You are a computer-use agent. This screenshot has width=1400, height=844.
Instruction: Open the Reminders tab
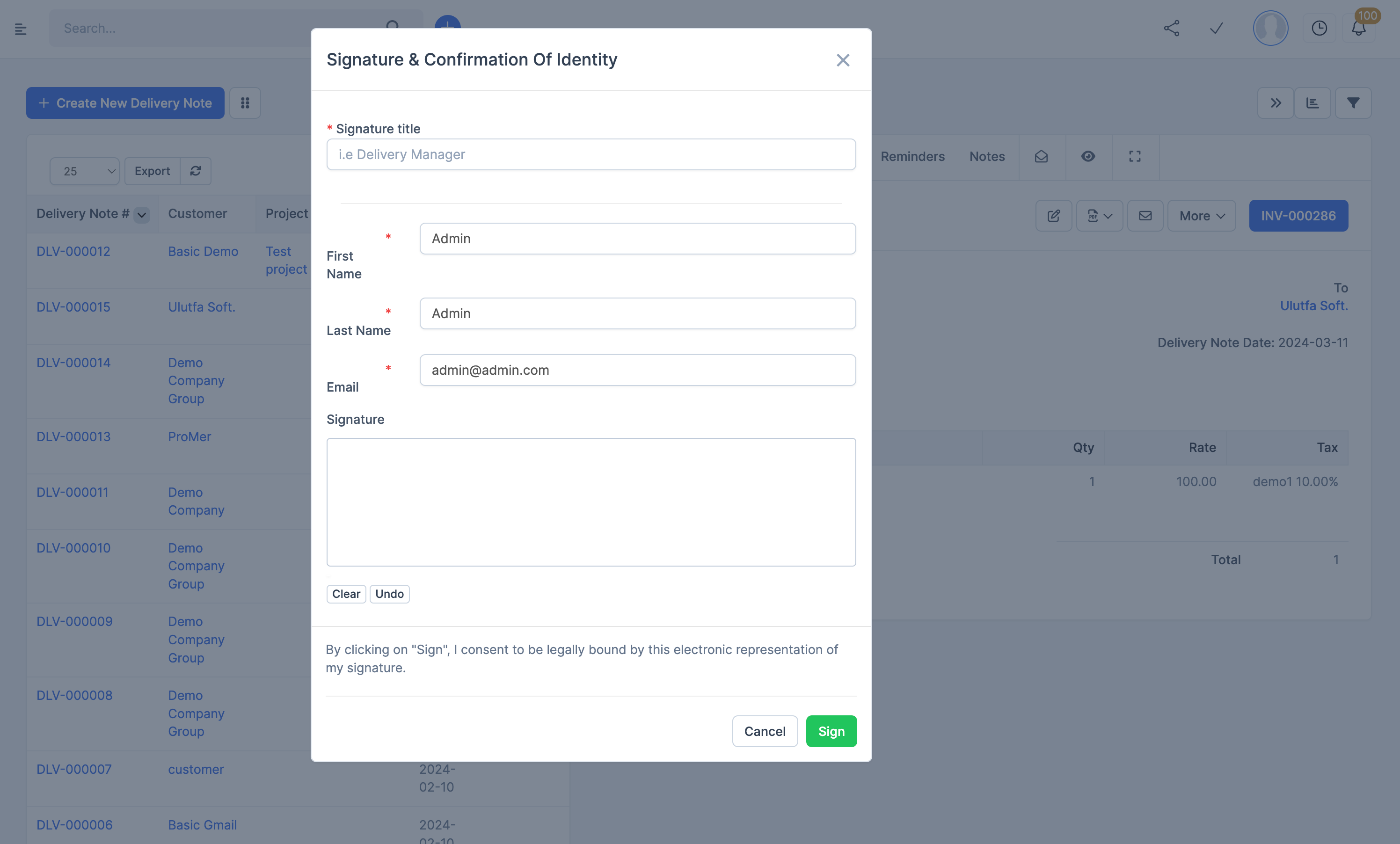[x=912, y=157]
